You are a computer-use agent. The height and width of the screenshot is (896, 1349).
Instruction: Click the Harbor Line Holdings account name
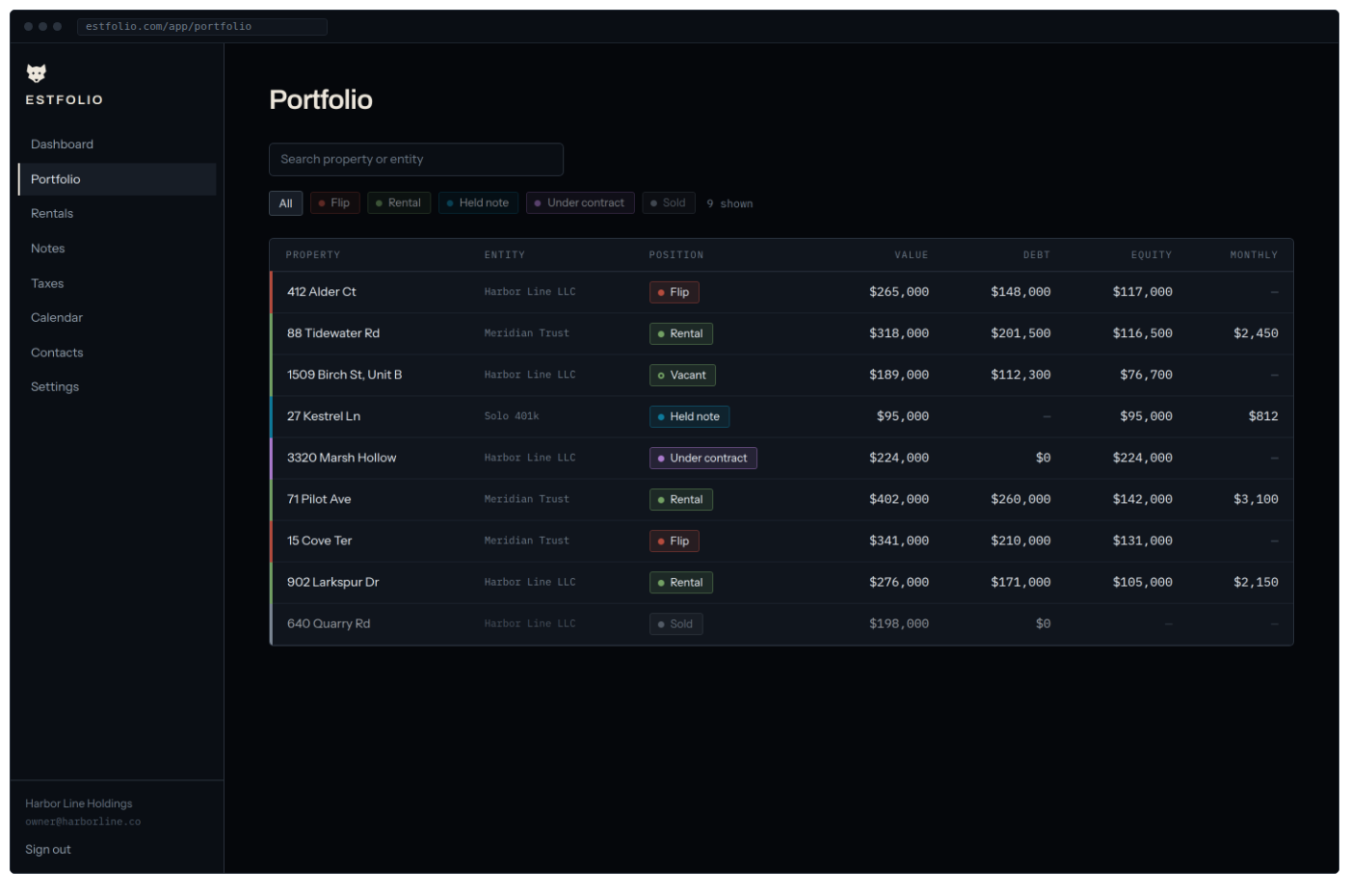(79, 804)
